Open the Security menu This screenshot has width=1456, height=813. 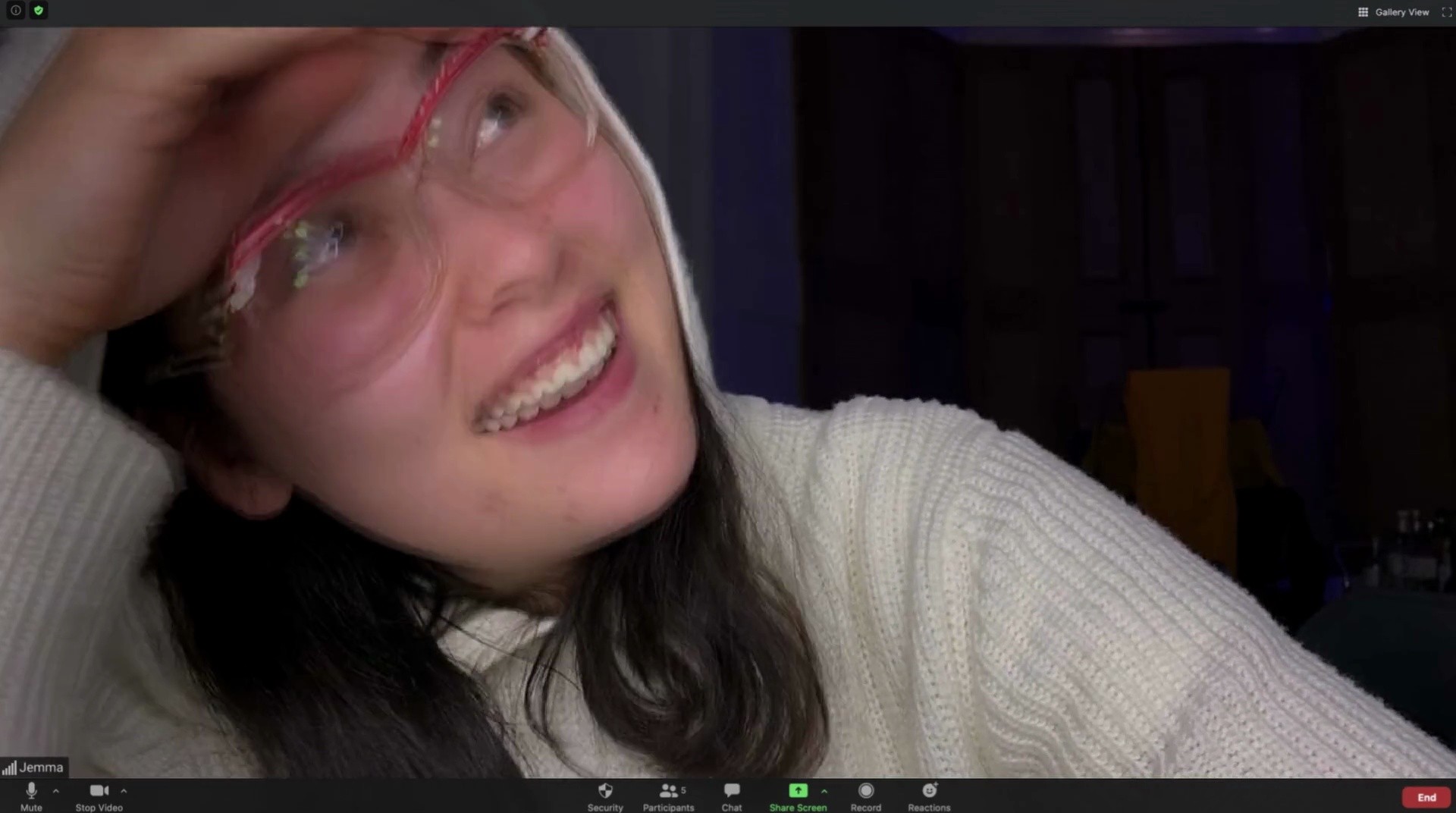tap(605, 796)
